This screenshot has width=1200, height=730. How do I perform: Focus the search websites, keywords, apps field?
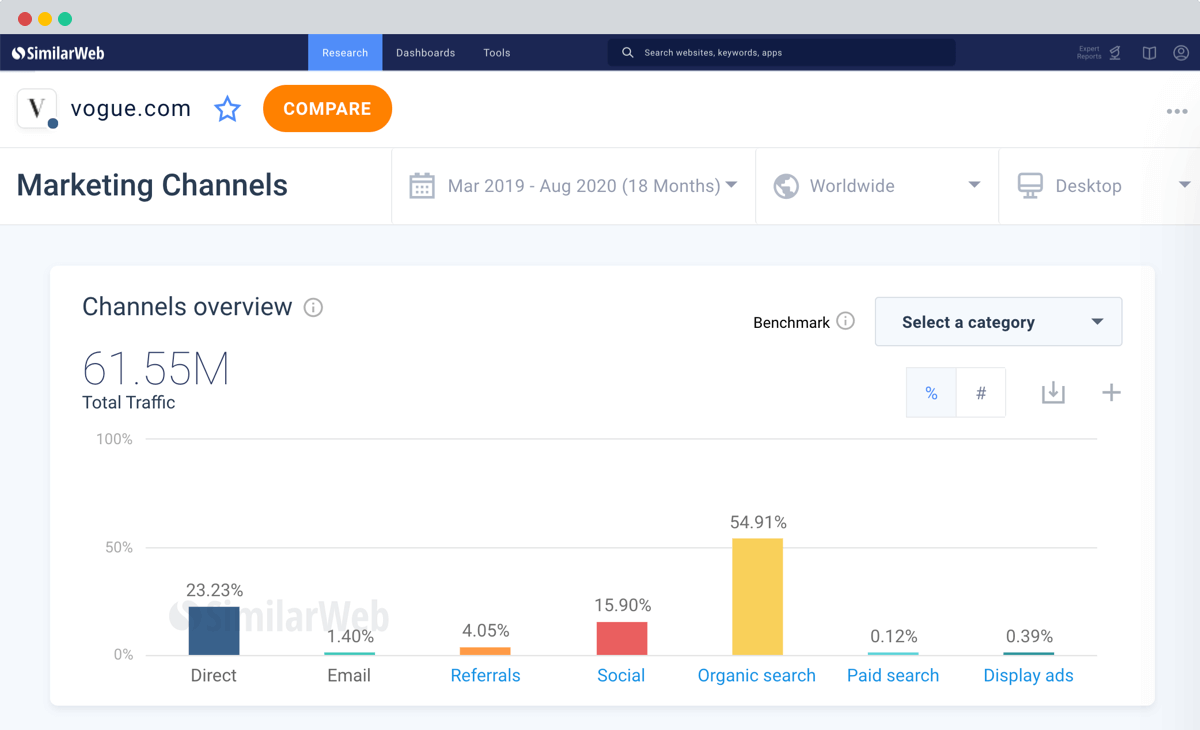click(781, 53)
